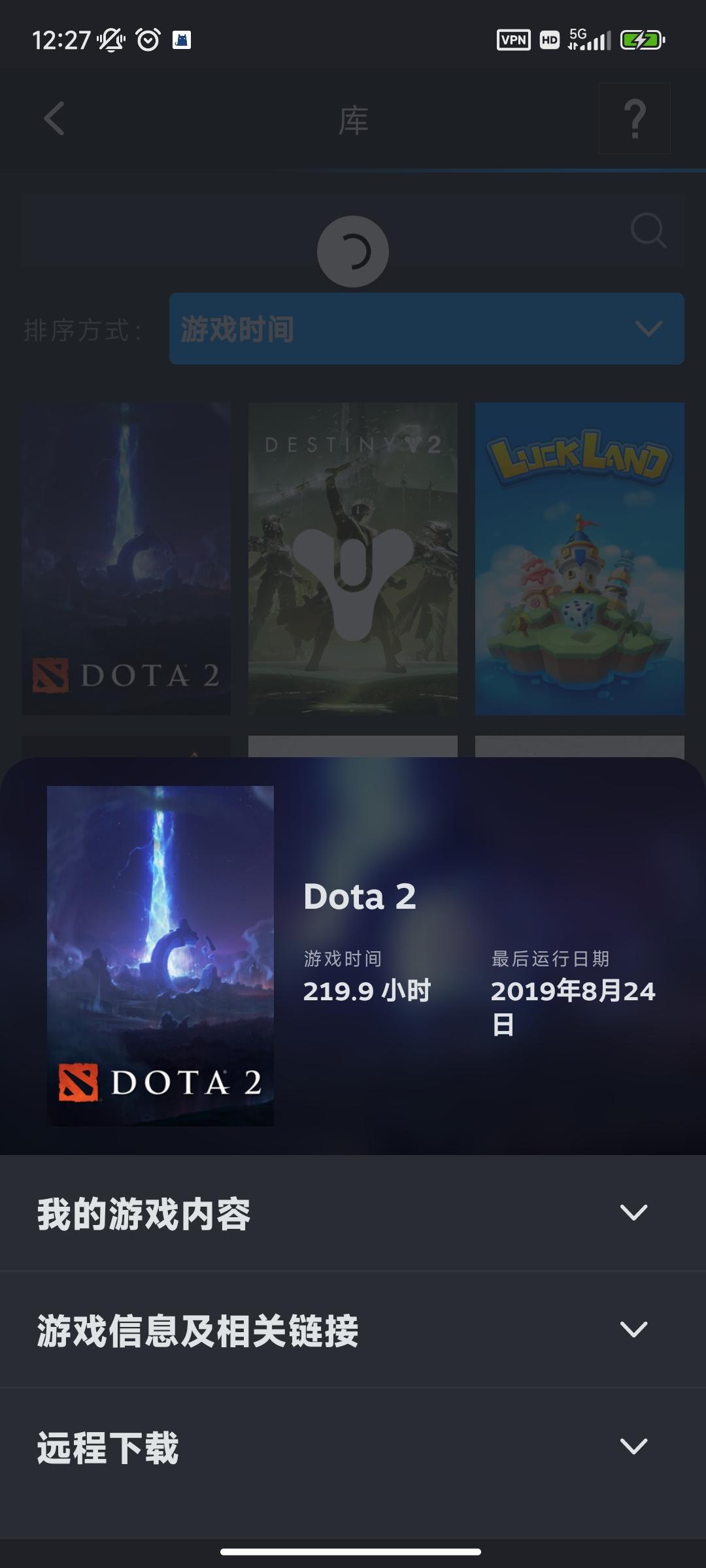
Task: Expand the 远程下载 section
Action: 353,1446
